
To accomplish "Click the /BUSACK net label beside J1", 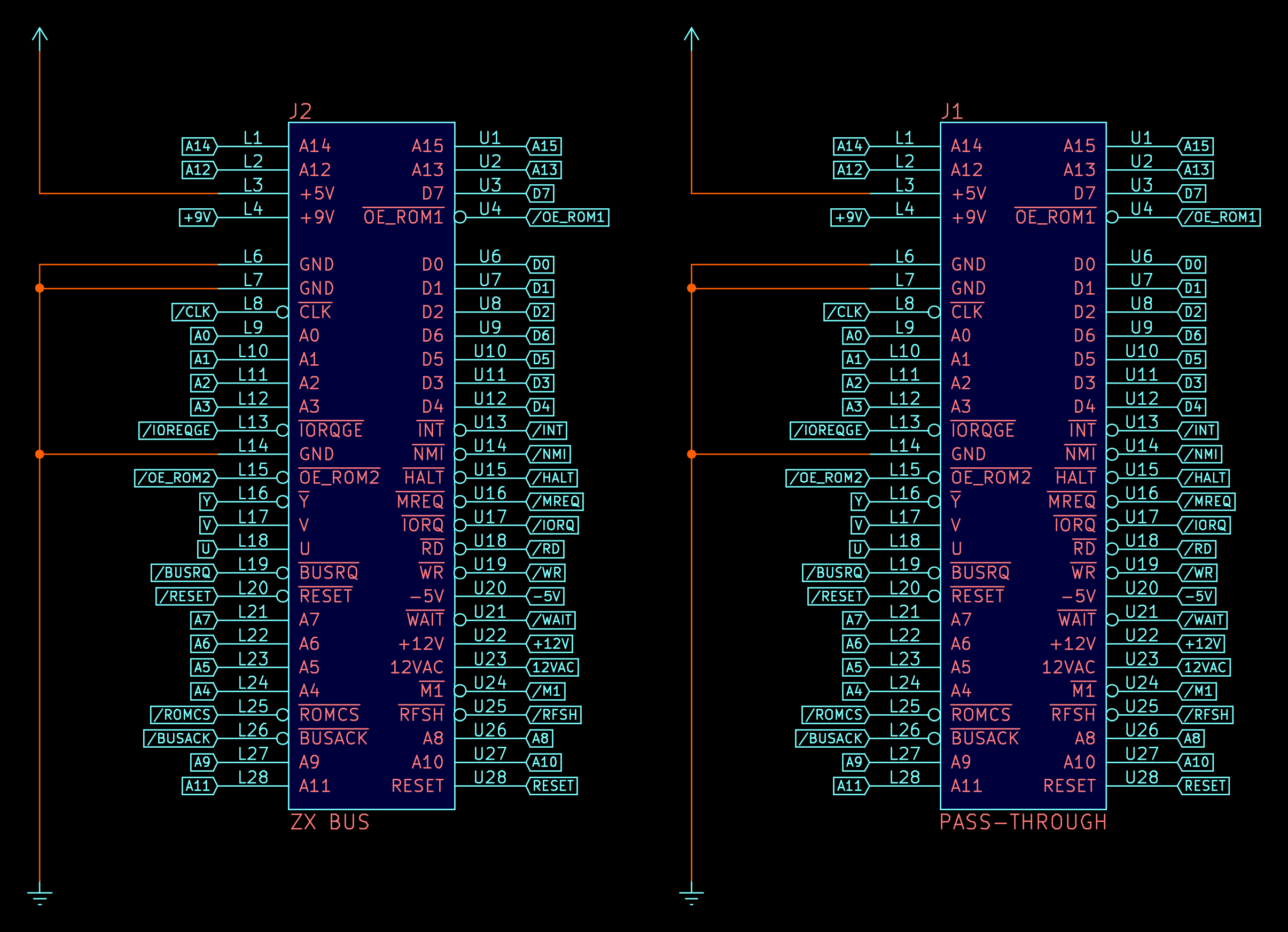I will point(831,739).
